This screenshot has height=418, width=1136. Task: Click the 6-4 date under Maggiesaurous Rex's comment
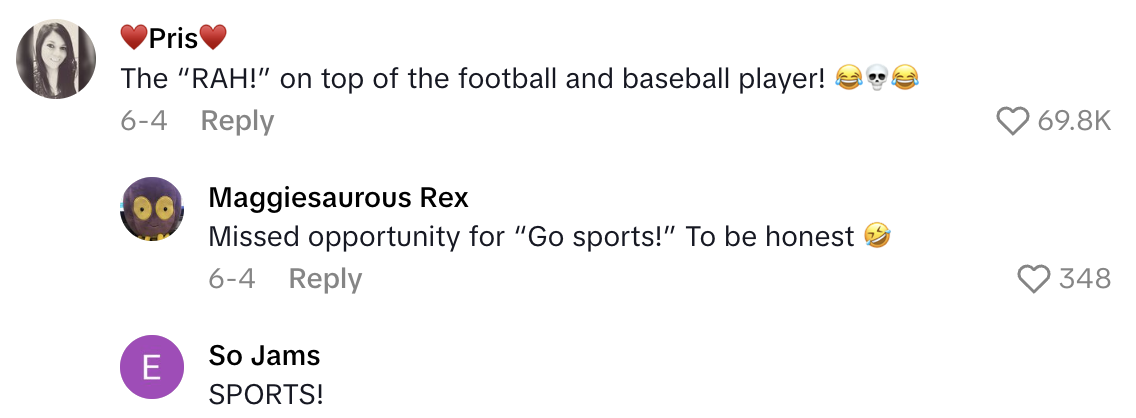tap(231, 278)
